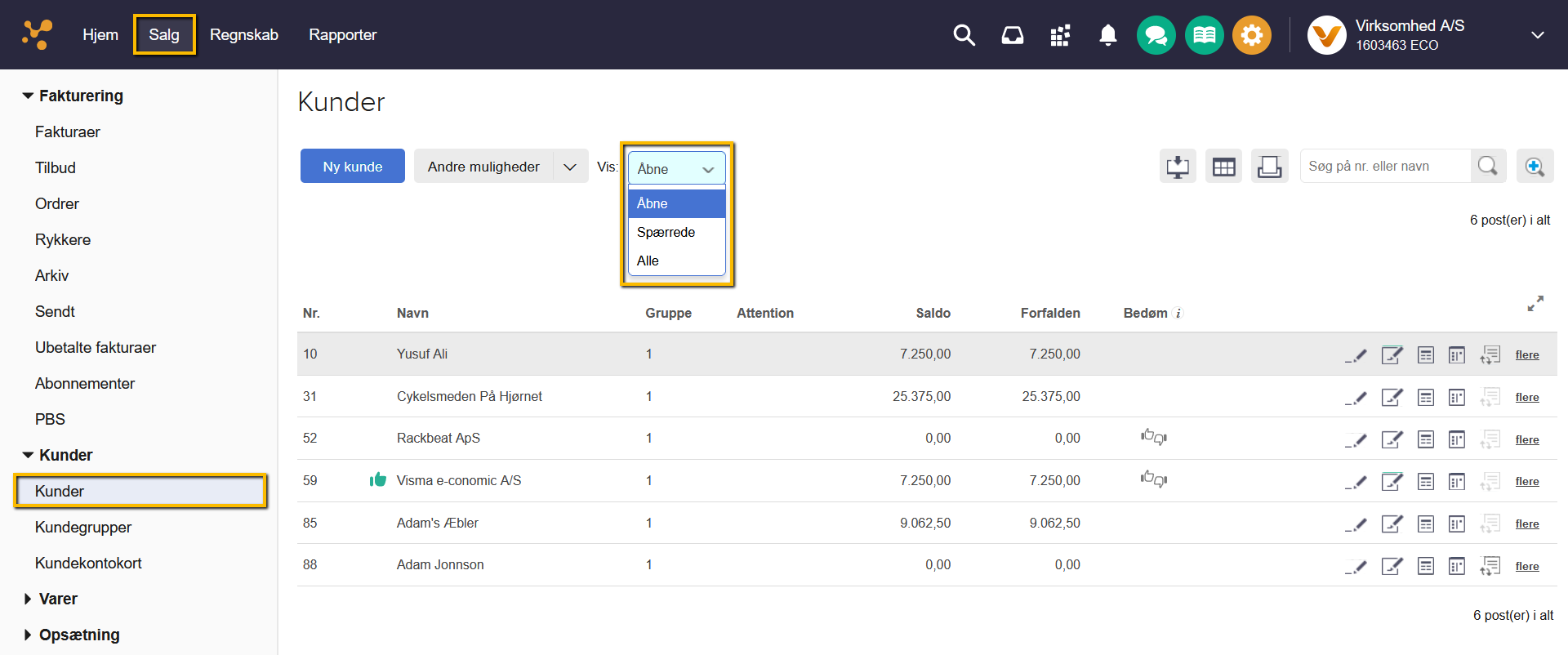Toggle the rating thumbs for Visma e-conomic
1568x655 pixels.
tap(1153, 479)
